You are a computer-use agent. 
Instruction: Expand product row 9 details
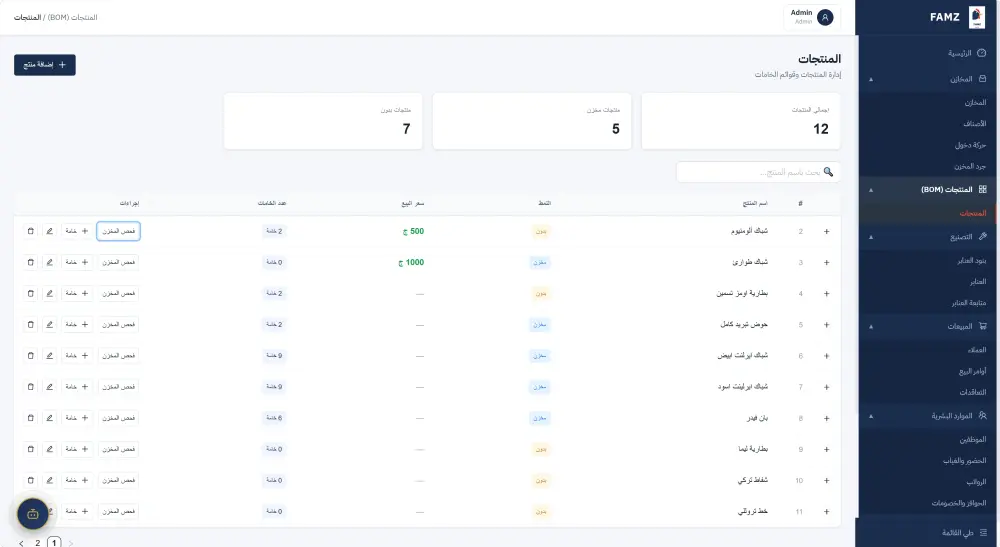click(x=827, y=449)
